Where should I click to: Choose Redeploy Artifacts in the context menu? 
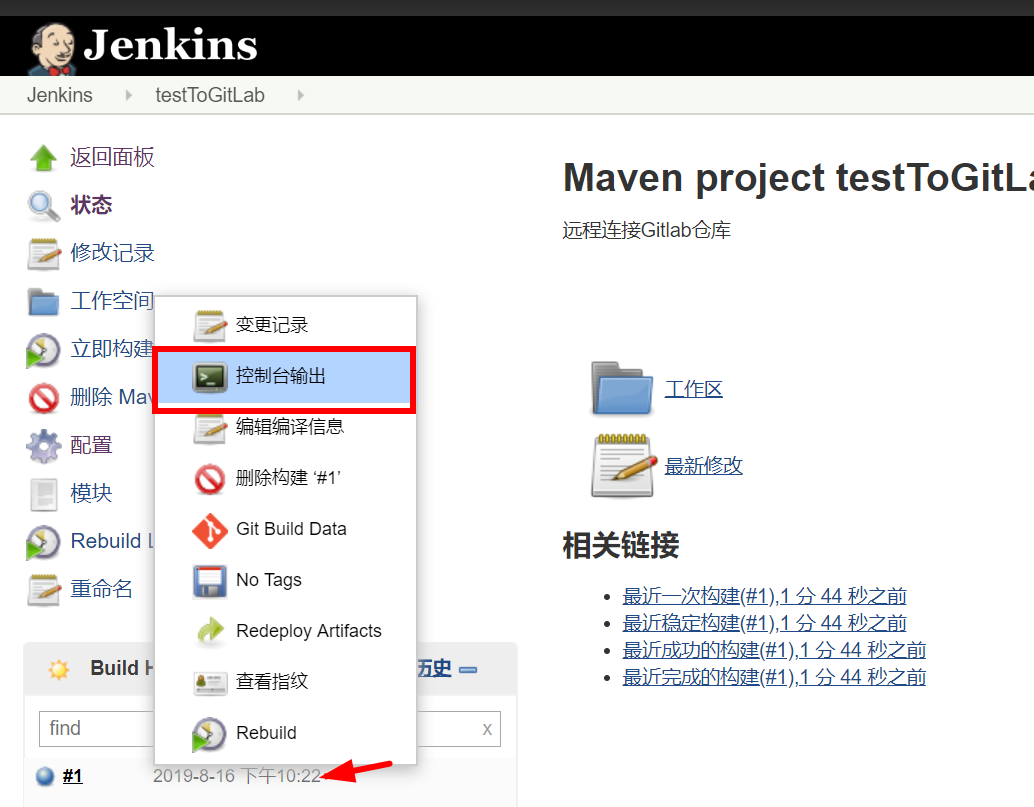(286, 632)
